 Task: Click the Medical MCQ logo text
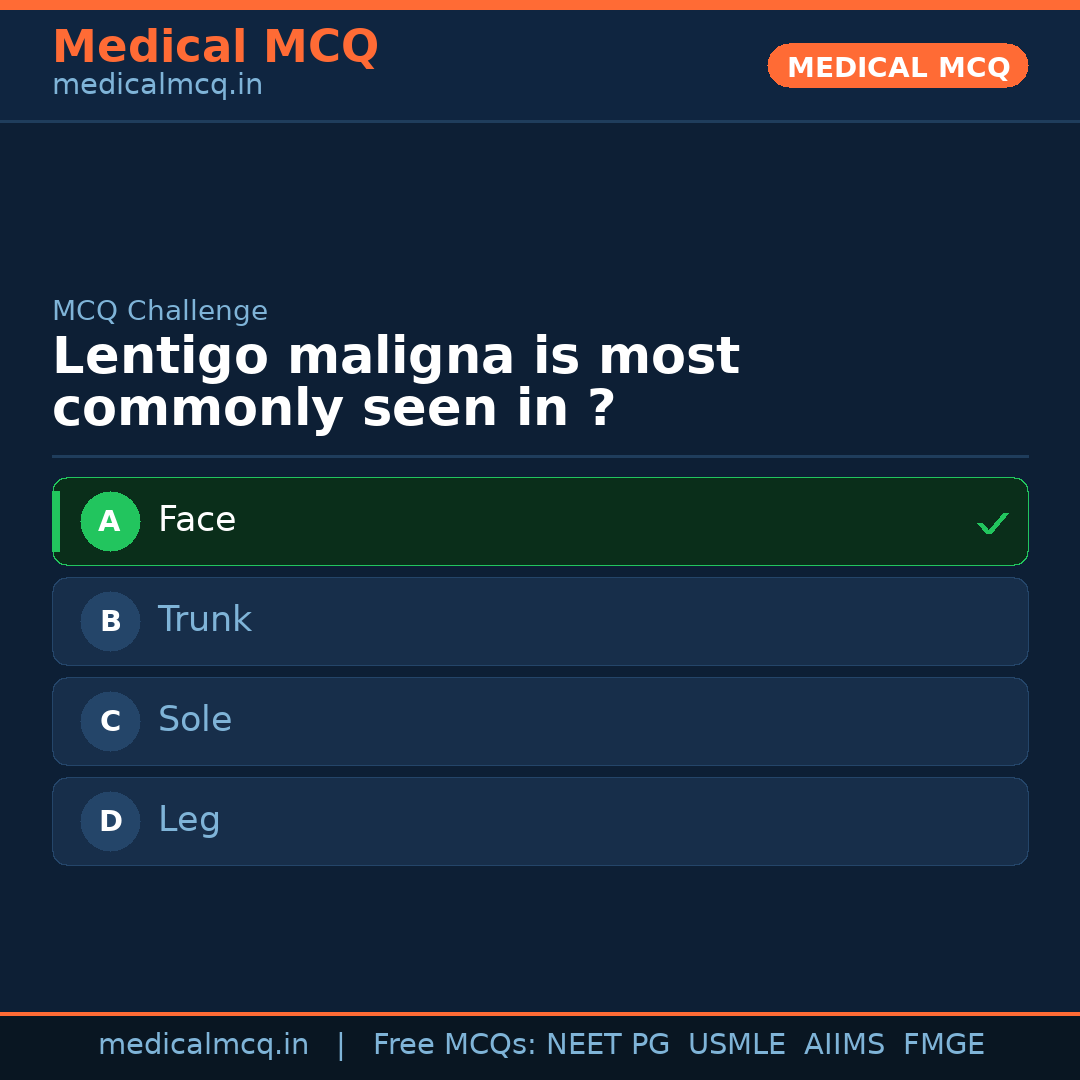[215, 46]
